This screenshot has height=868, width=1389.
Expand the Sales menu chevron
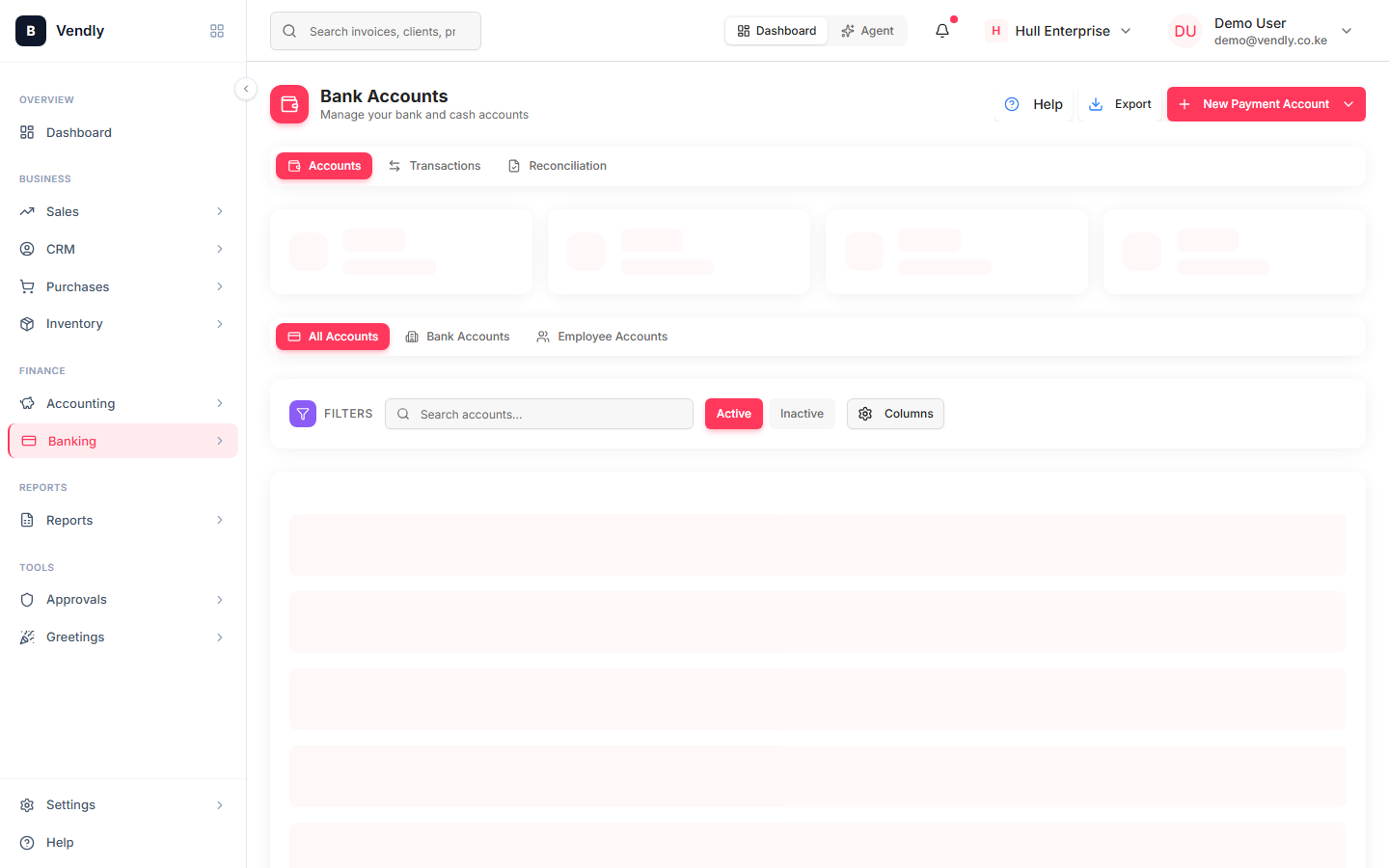220,211
